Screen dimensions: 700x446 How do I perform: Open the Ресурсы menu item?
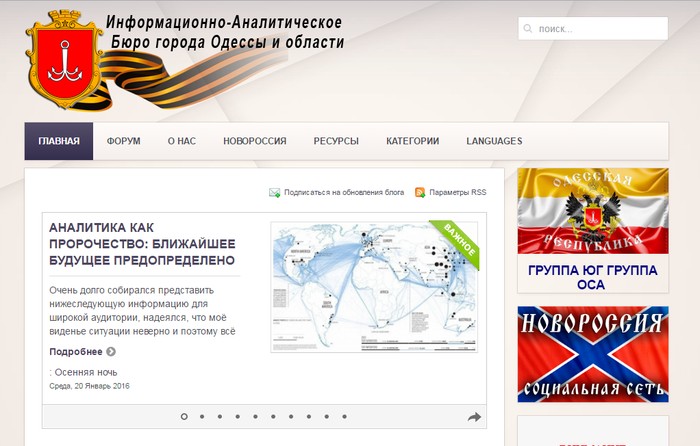point(336,141)
